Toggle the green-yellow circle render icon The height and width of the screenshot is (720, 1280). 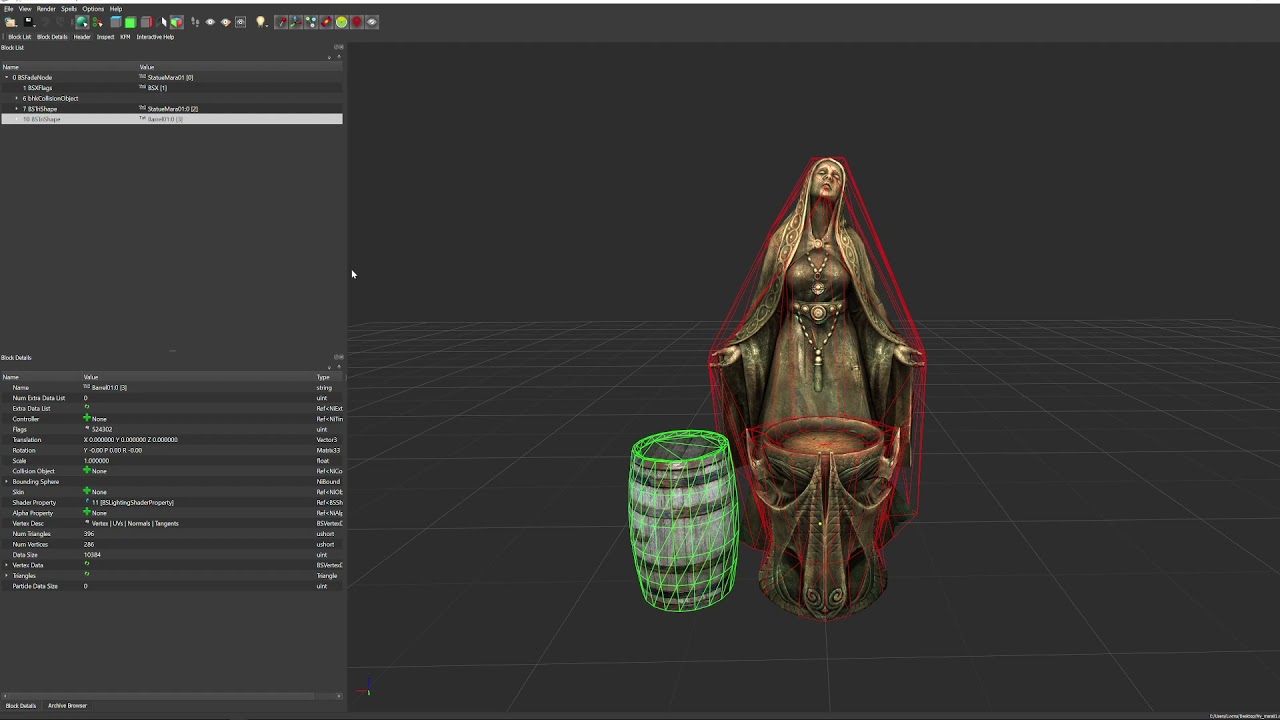click(341, 22)
